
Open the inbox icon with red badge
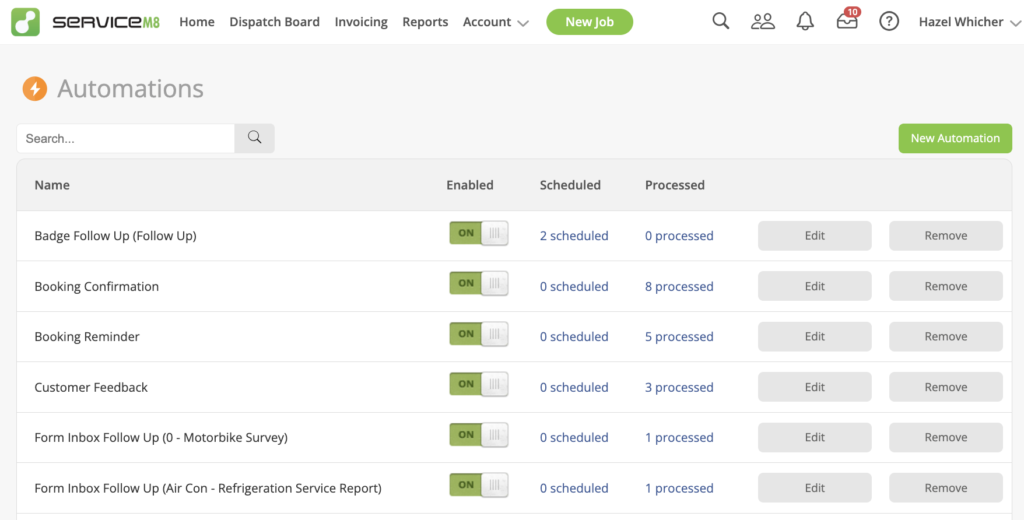(848, 19)
